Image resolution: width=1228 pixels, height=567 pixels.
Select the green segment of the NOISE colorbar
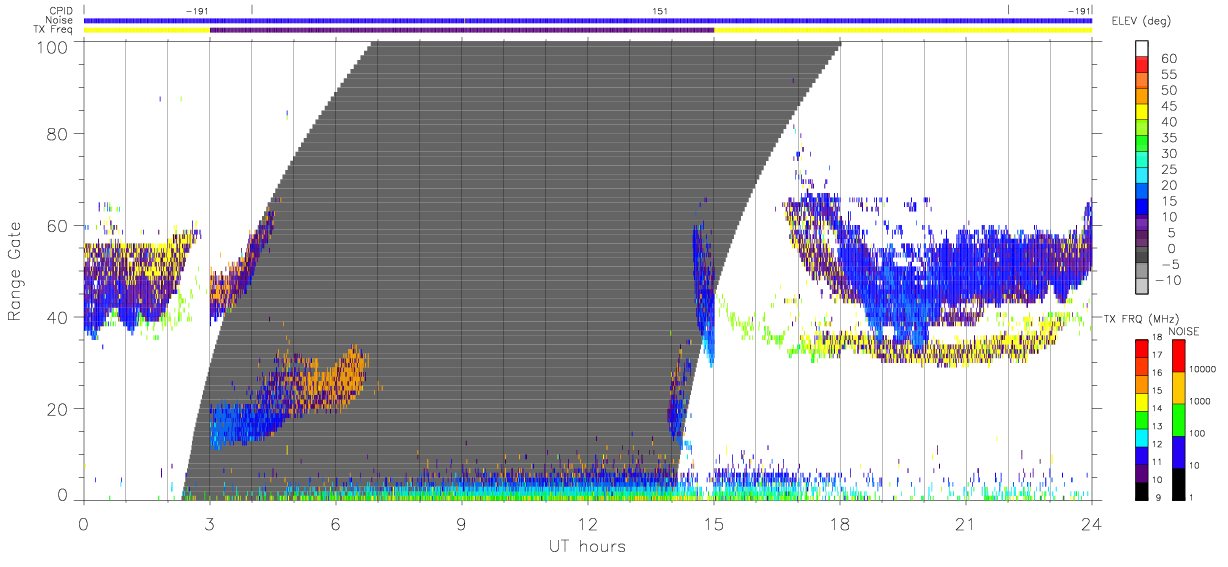pyautogui.click(x=1179, y=419)
